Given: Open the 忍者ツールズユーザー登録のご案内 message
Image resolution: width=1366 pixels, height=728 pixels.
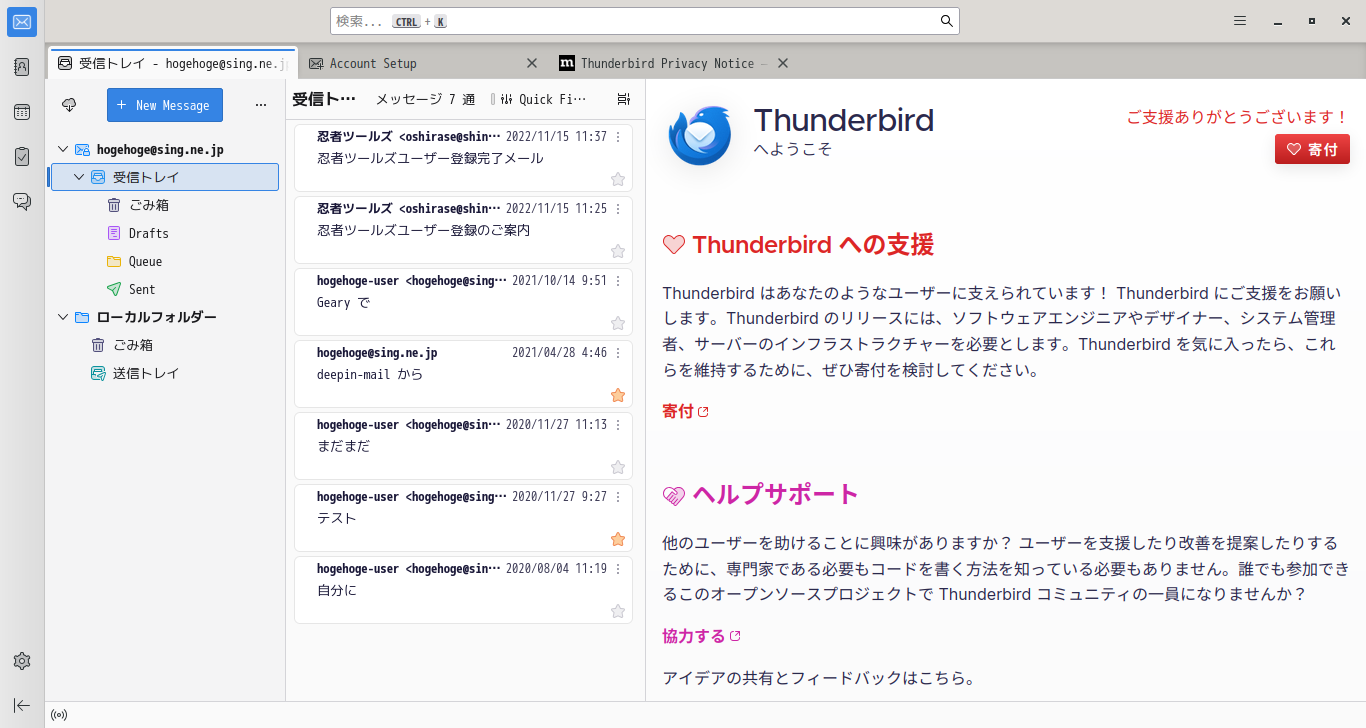Looking at the screenshot, I should [463, 230].
